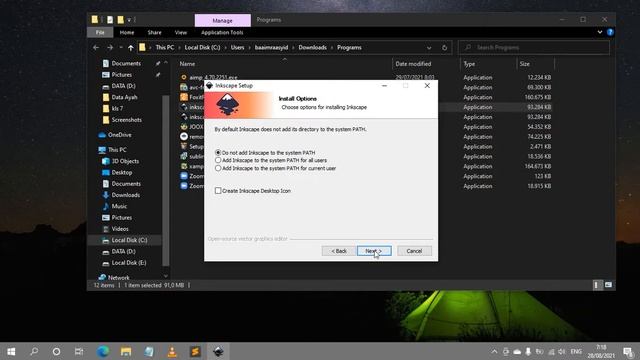Screen dimensions: 640x360
Task: Select Local Disk (E:) in navigation pane
Action: pyautogui.click(x=129, y=262)
